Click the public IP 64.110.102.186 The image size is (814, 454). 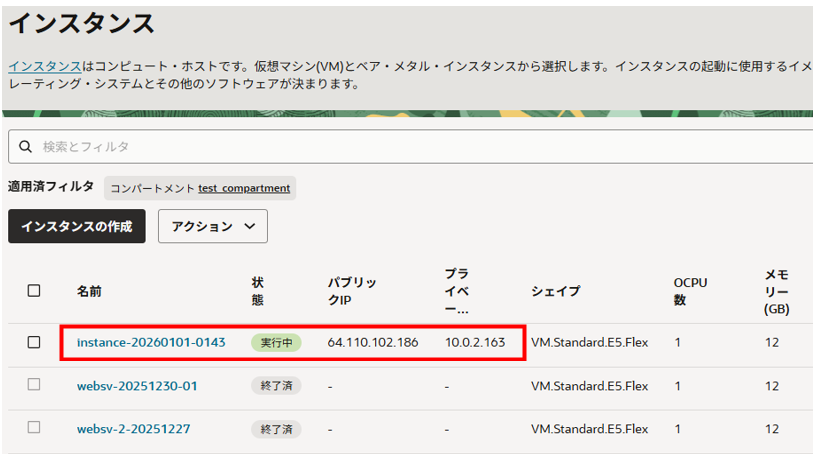click(x=371, y=342)
